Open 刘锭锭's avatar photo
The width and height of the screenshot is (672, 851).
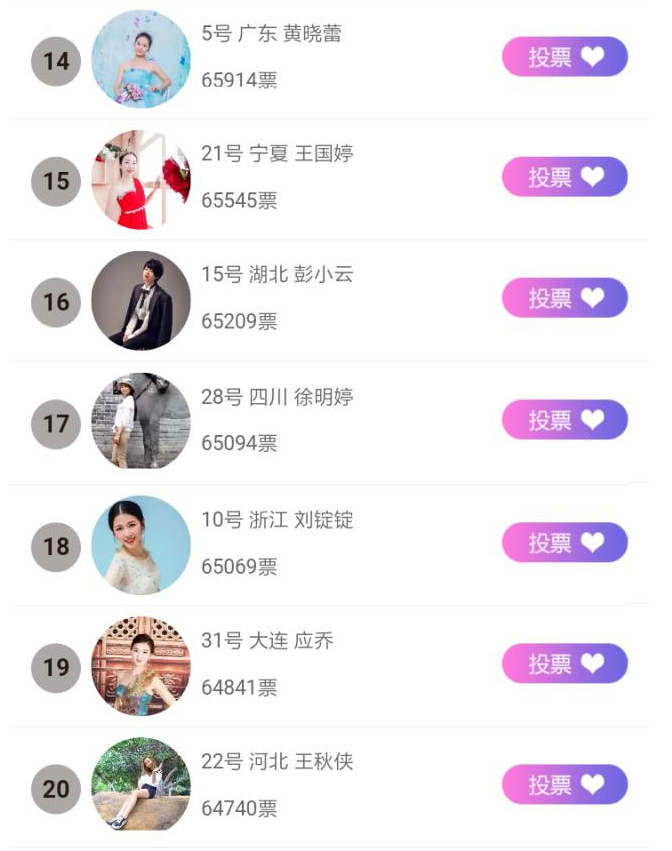[140, 545]
